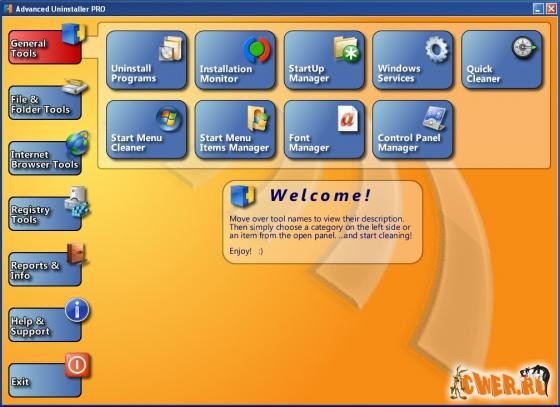Switch to Reports & Info category
This screenshot has height=407, width=560.
point(45,270)
